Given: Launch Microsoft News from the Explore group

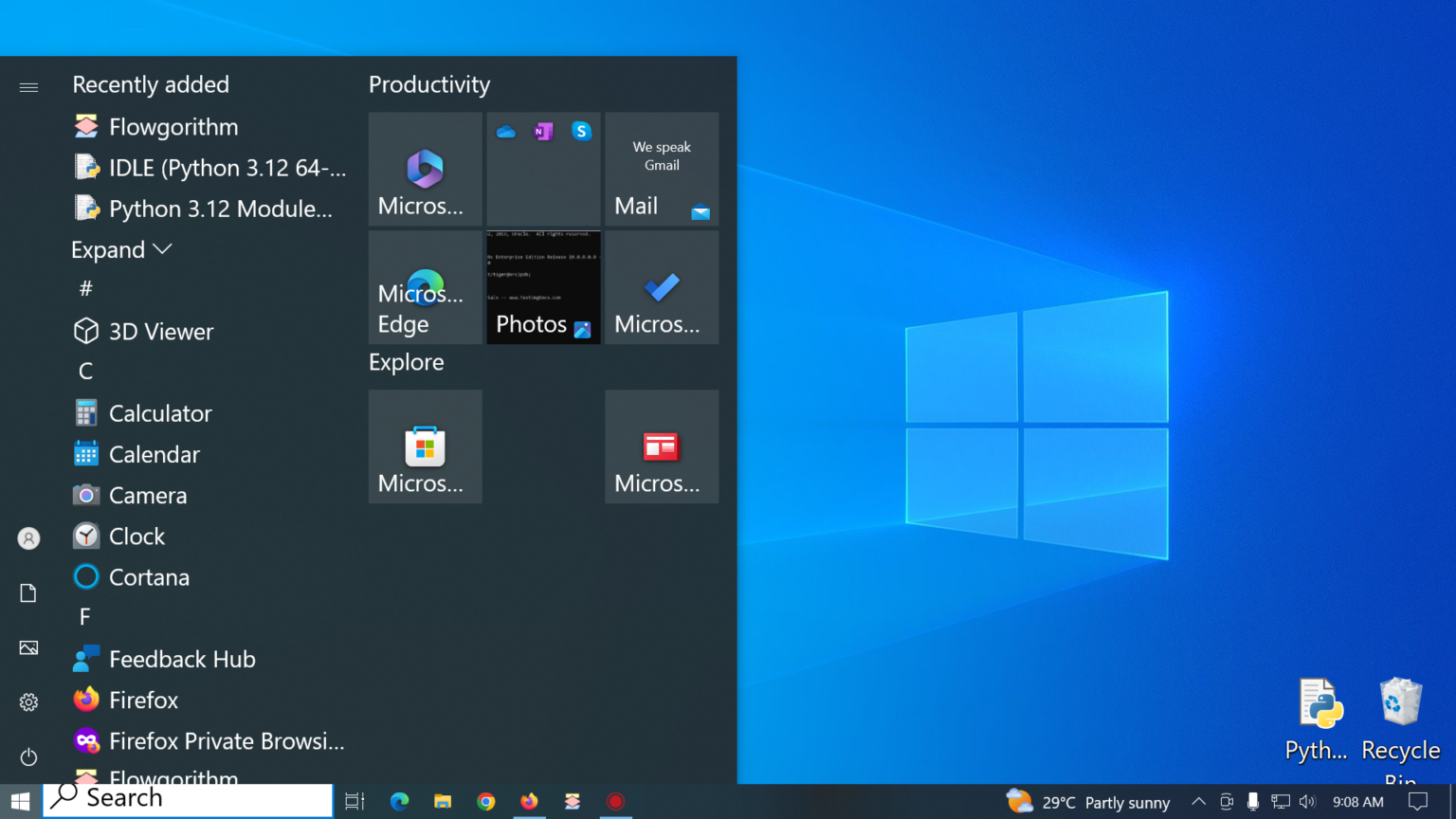Looking at the screenshot, I should coord(661,446).
